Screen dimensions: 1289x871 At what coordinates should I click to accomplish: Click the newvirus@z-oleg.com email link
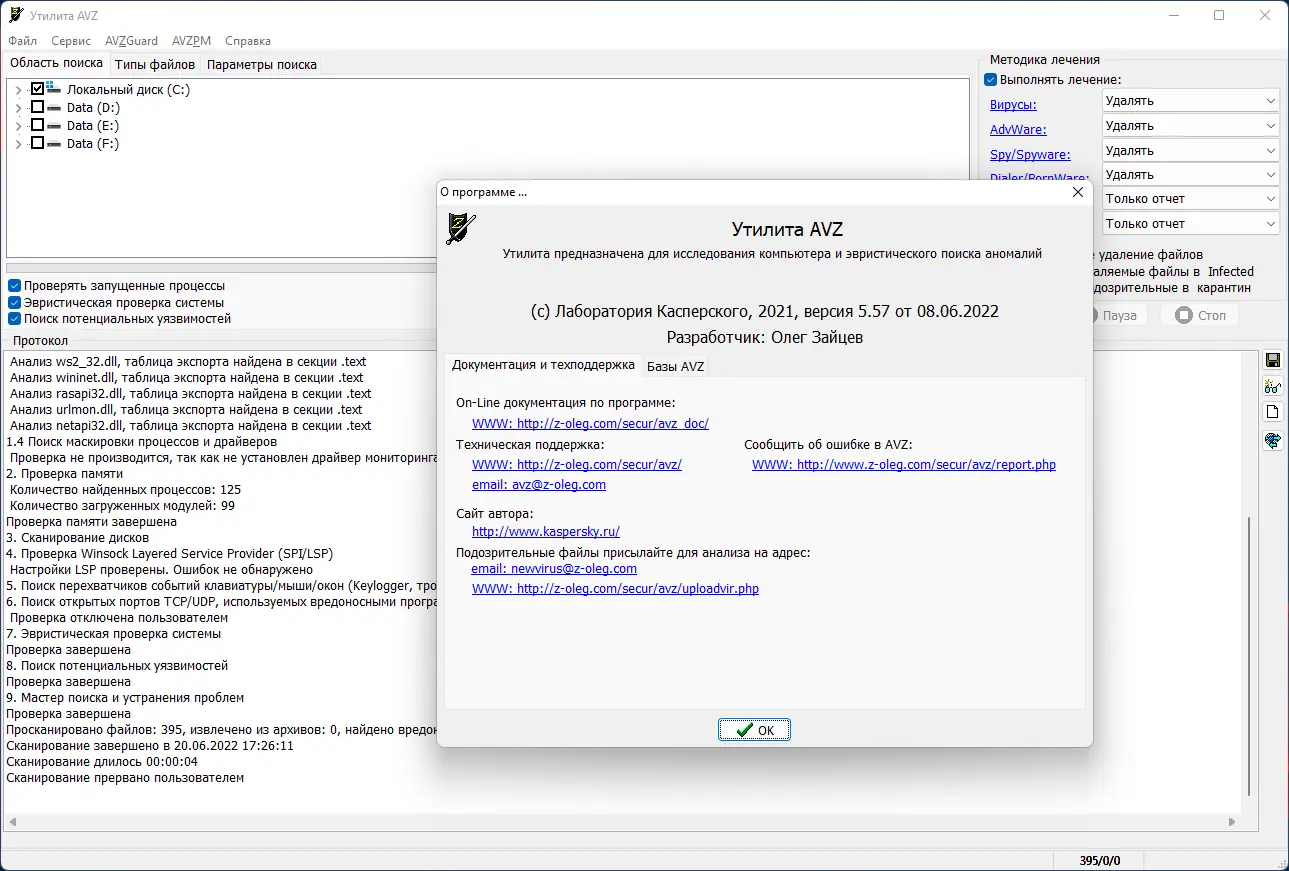[x=554, y=569]
